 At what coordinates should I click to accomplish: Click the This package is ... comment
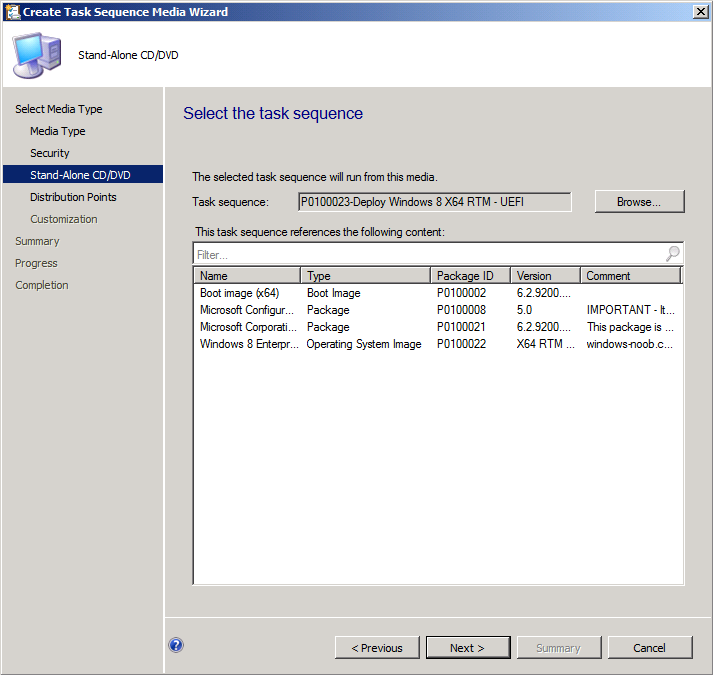pos(630,327)
